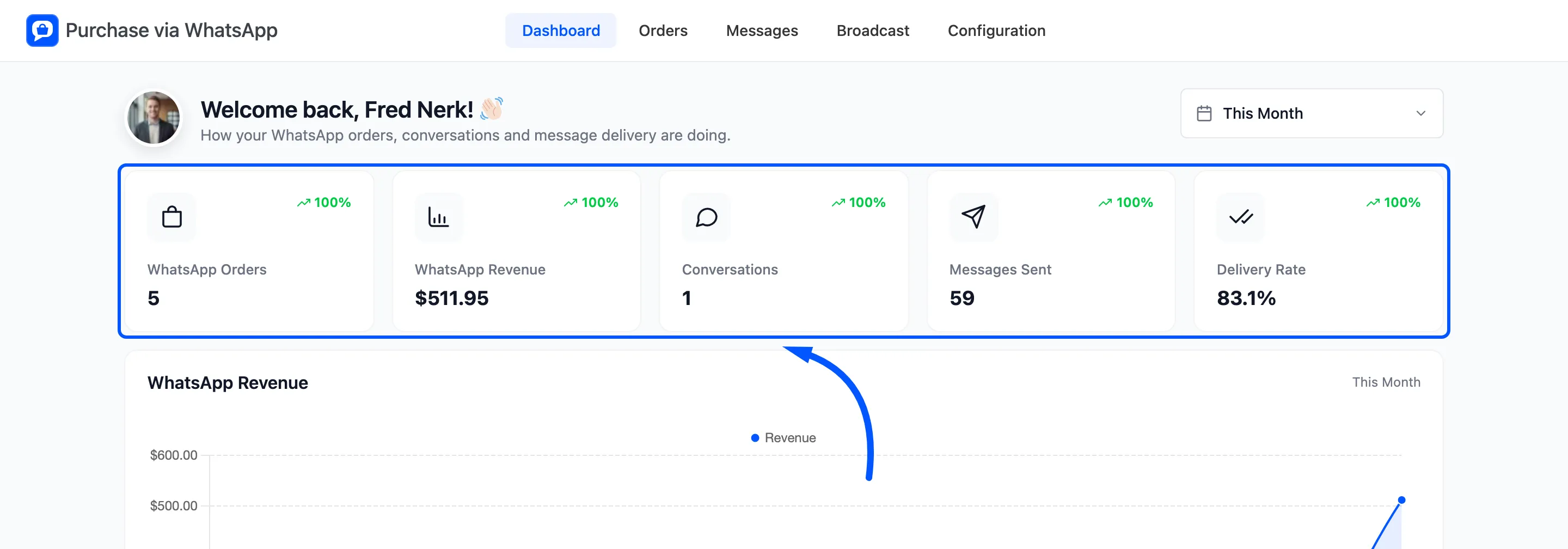
Task: Click the Welcome back, Fred Nerk heading
Action: [336, 109]
